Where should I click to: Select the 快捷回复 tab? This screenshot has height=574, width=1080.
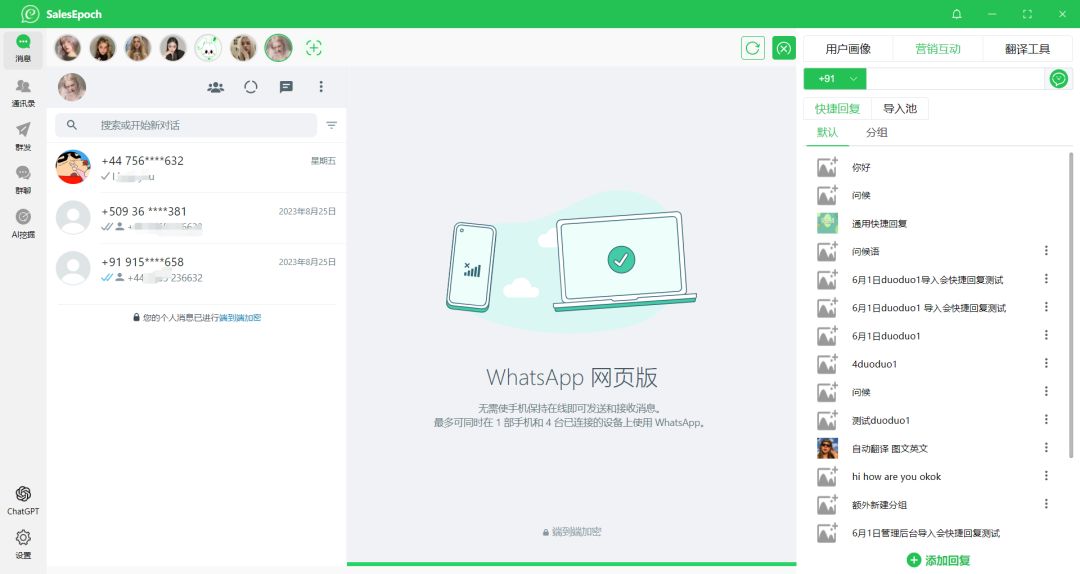(x=838, y=109)
